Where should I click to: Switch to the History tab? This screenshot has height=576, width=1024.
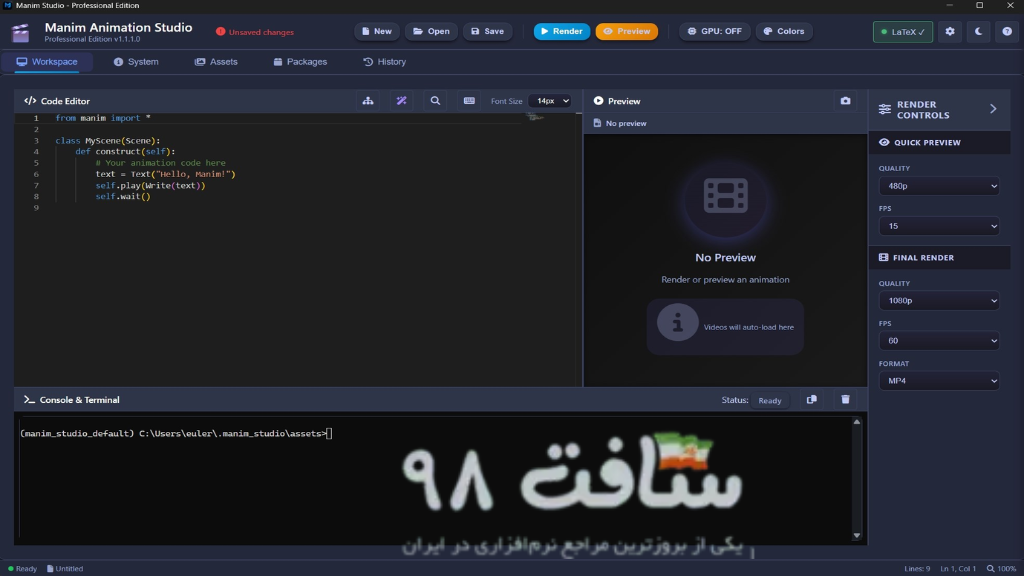tap(385, 61)
